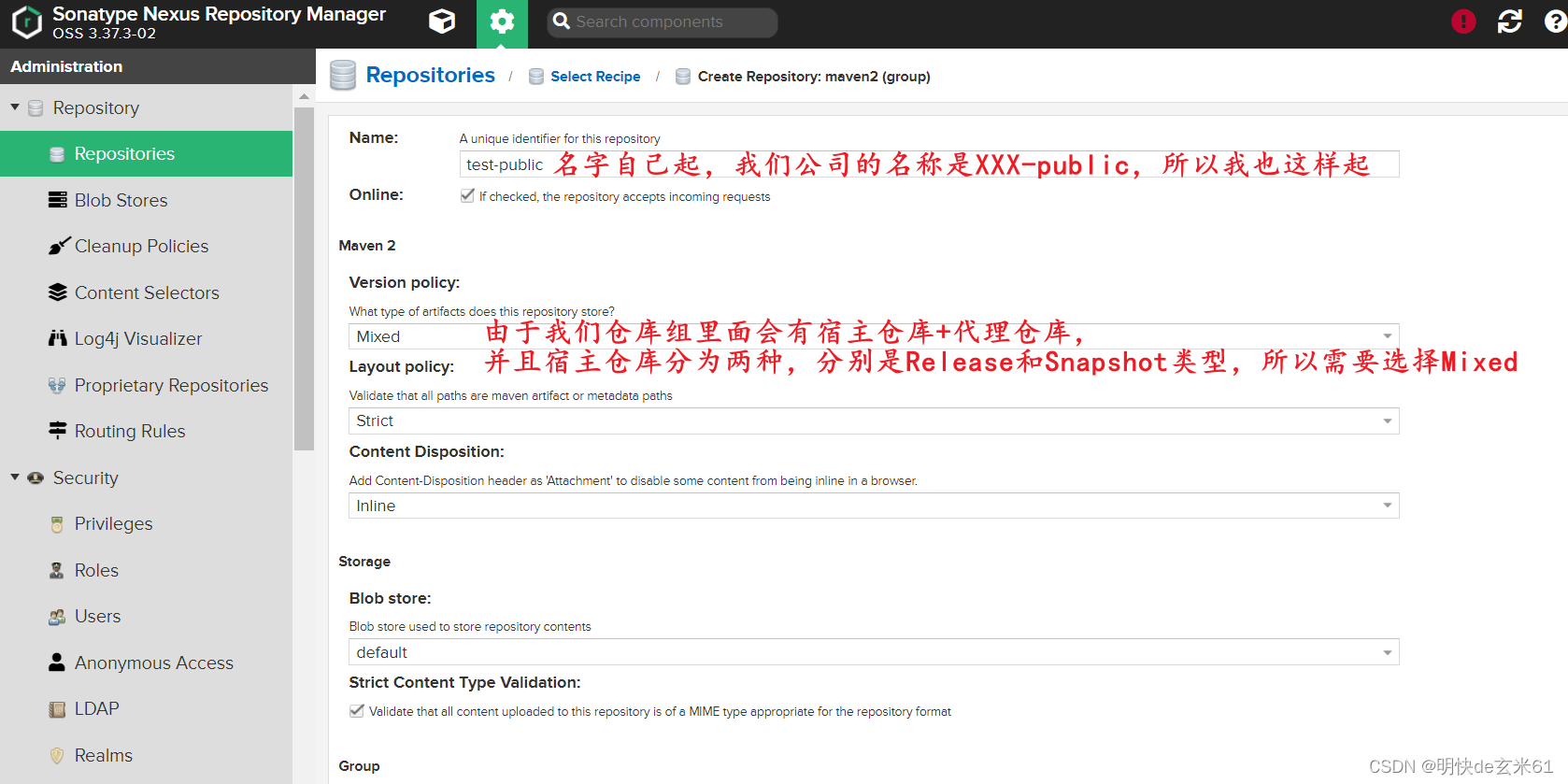Click the Roles person icon
1568x784 pixels.
pos(57,570)
